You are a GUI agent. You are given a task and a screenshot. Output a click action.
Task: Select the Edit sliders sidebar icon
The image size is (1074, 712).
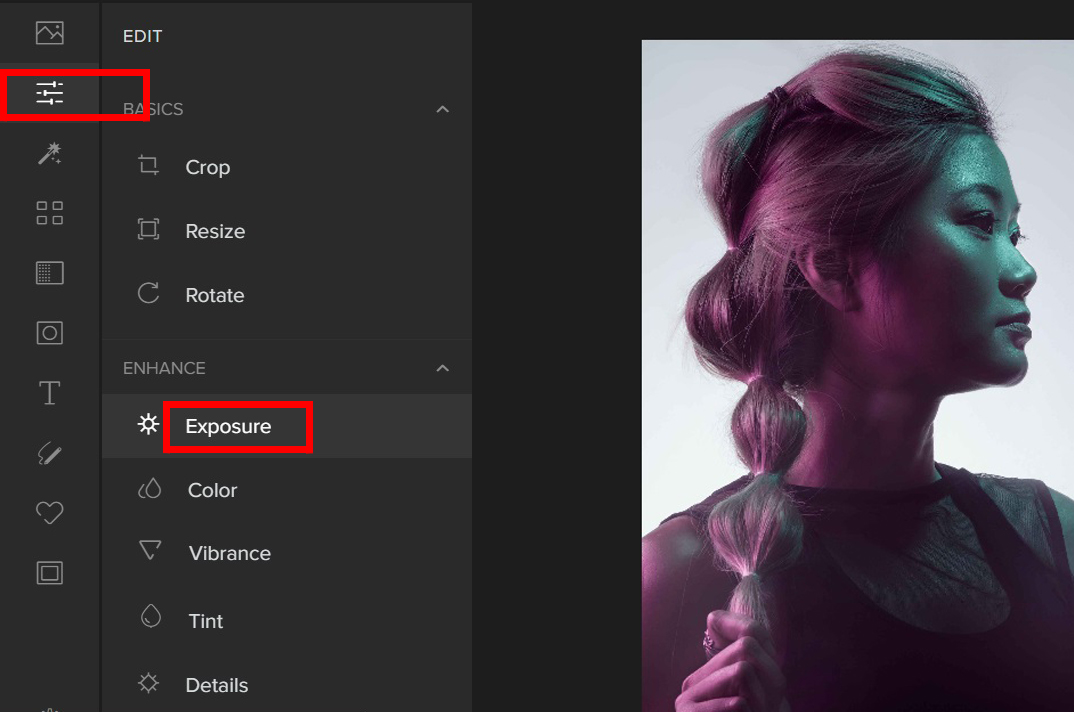[49, 94]
